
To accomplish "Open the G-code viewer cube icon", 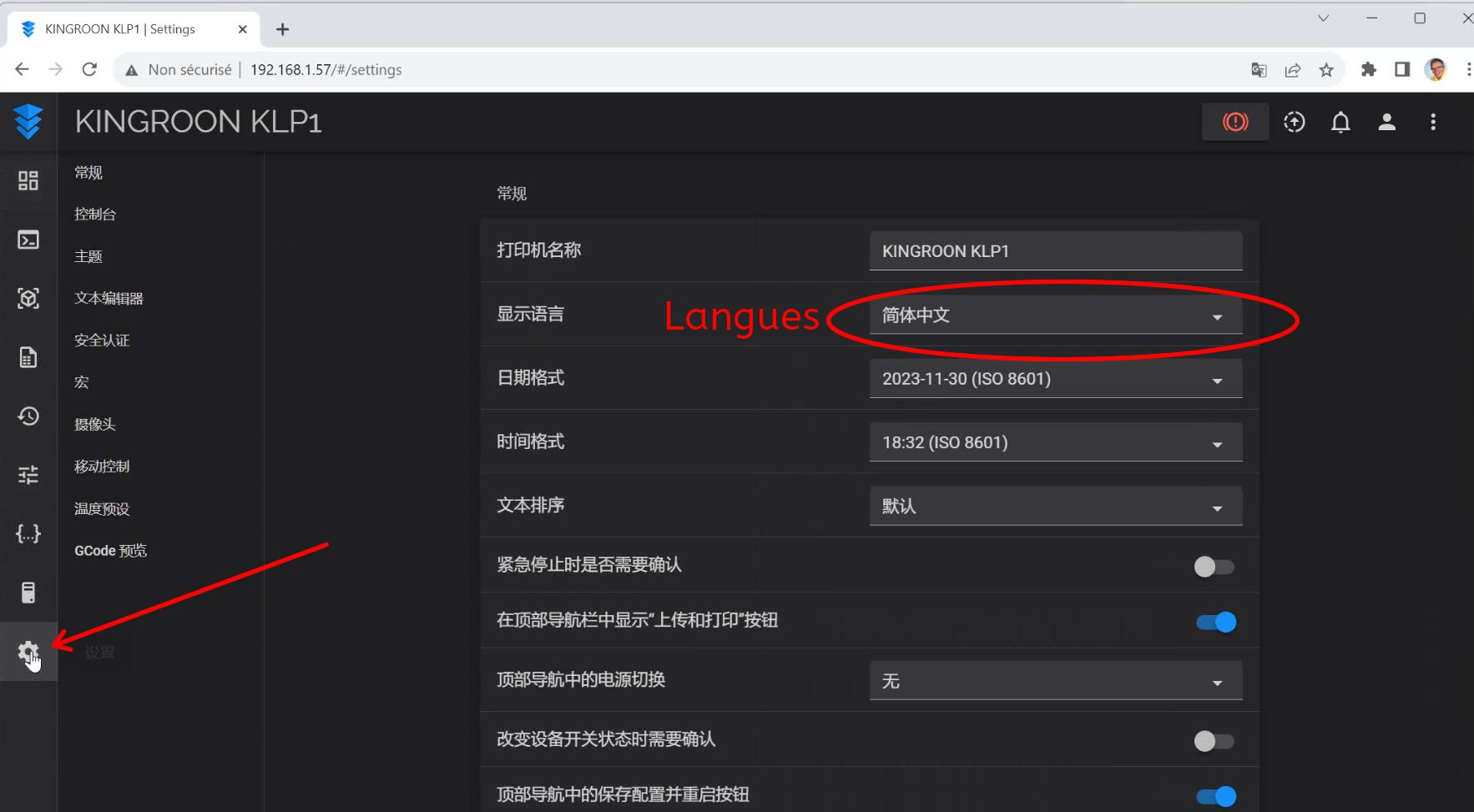I will (28, 298).
